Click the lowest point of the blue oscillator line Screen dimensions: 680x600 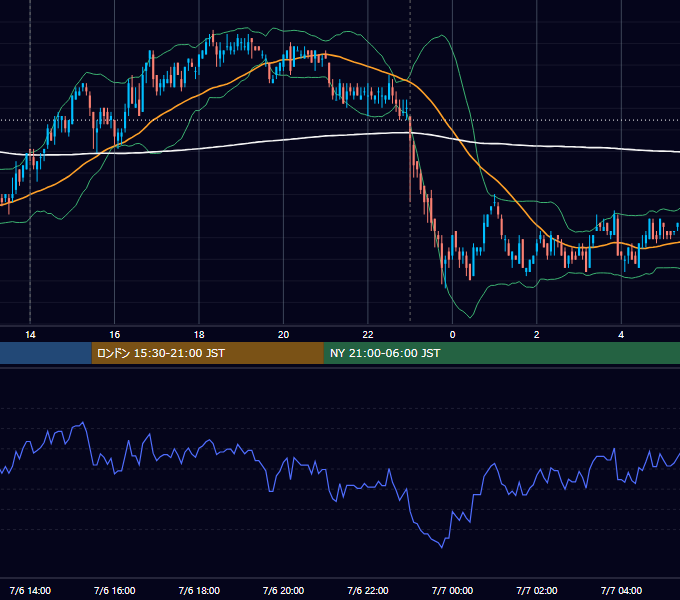pos(442,547)
